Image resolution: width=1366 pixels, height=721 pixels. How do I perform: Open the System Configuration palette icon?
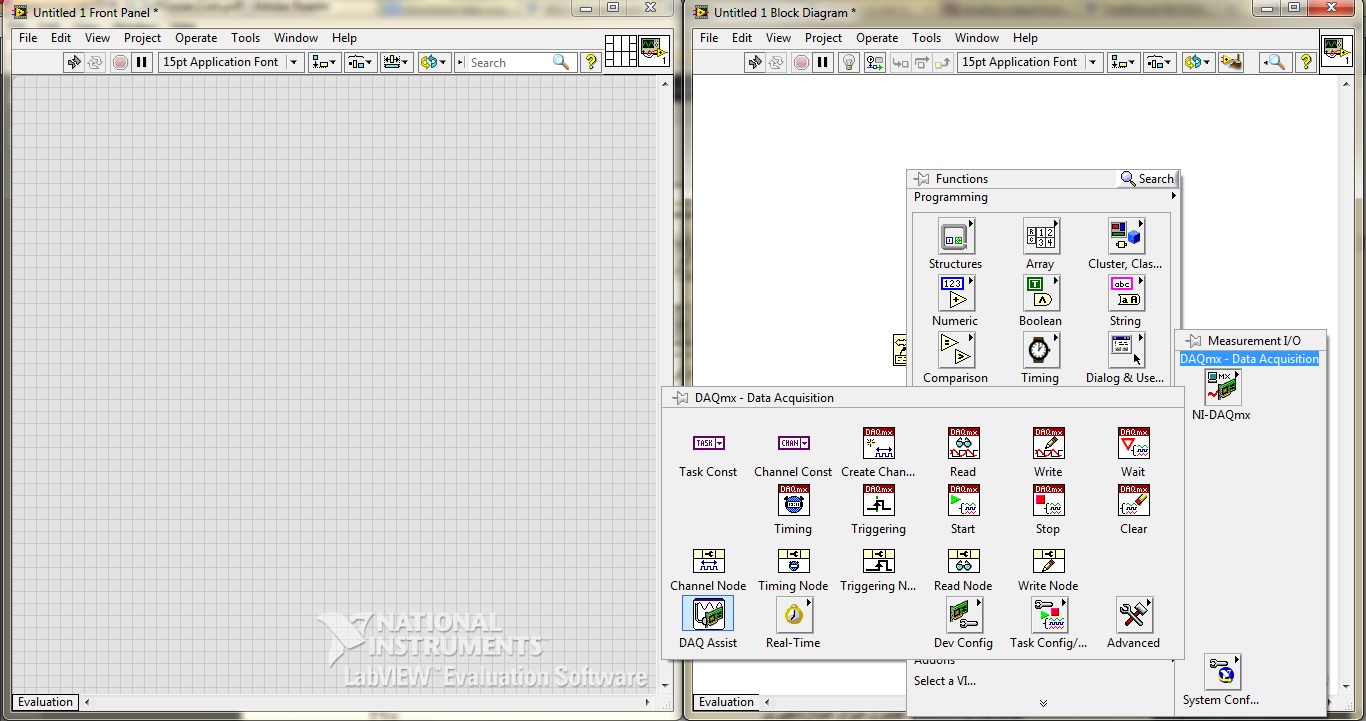pyautogui.click(x=1222, y=672)
